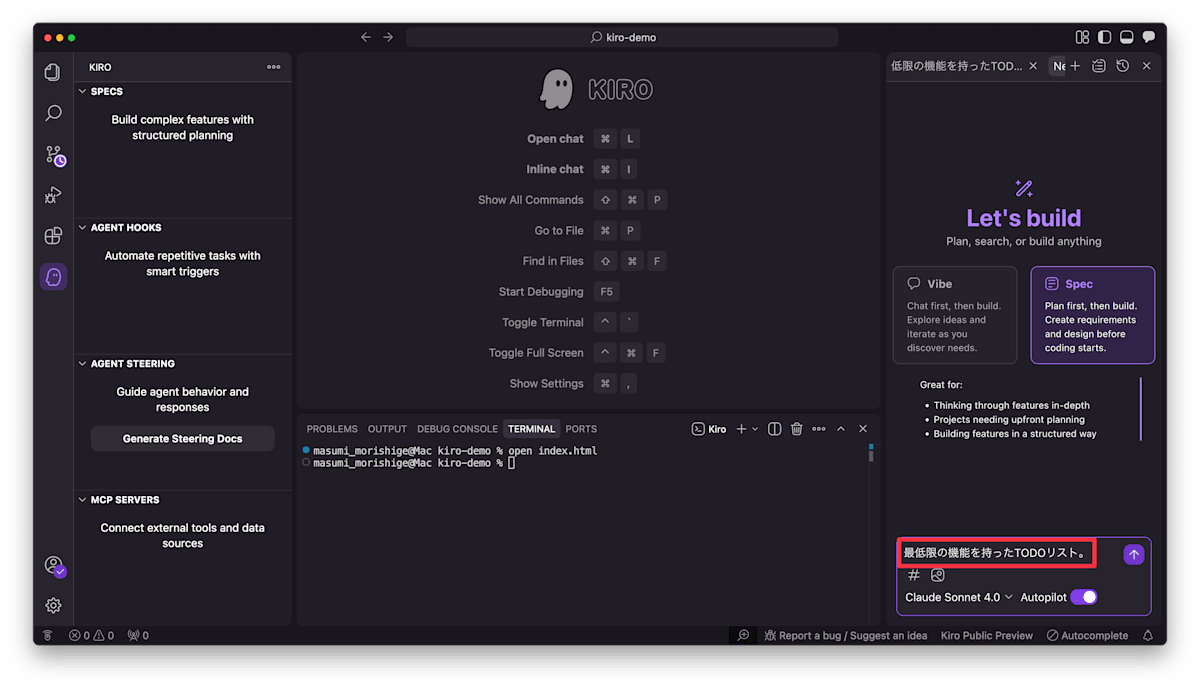Start a new chat session with plus
This screenshot has height=689, width=1200.
click(x=1075, y=66)
